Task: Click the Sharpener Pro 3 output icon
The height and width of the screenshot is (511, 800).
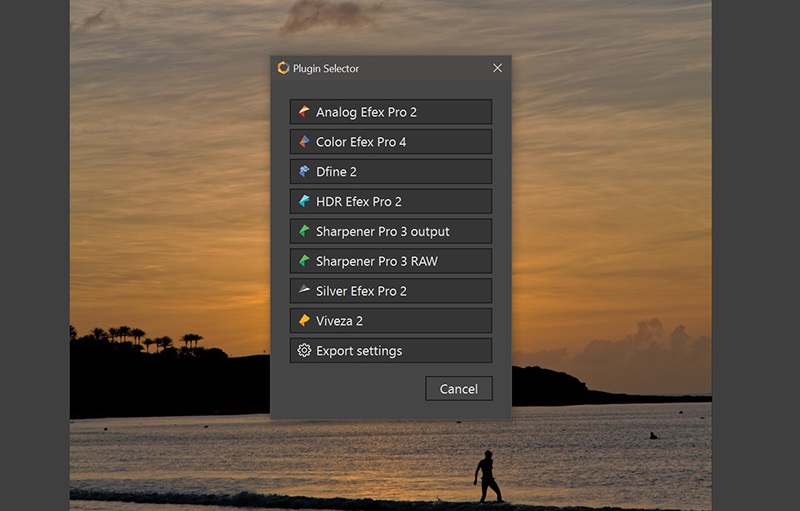Action: (304, 232)
